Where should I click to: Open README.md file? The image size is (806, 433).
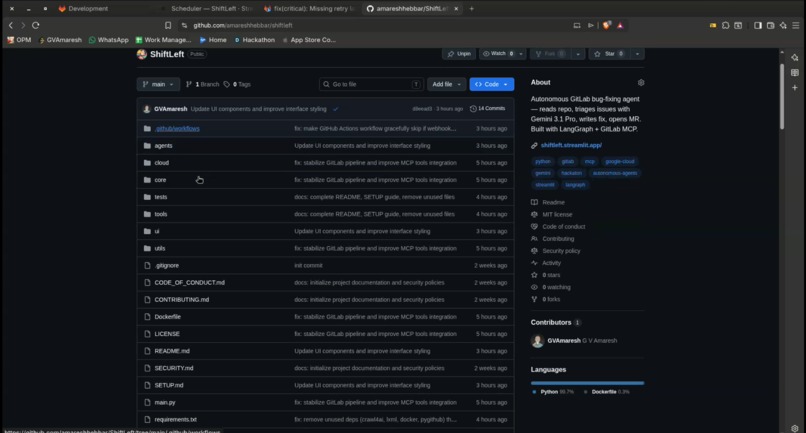[172, 351]
